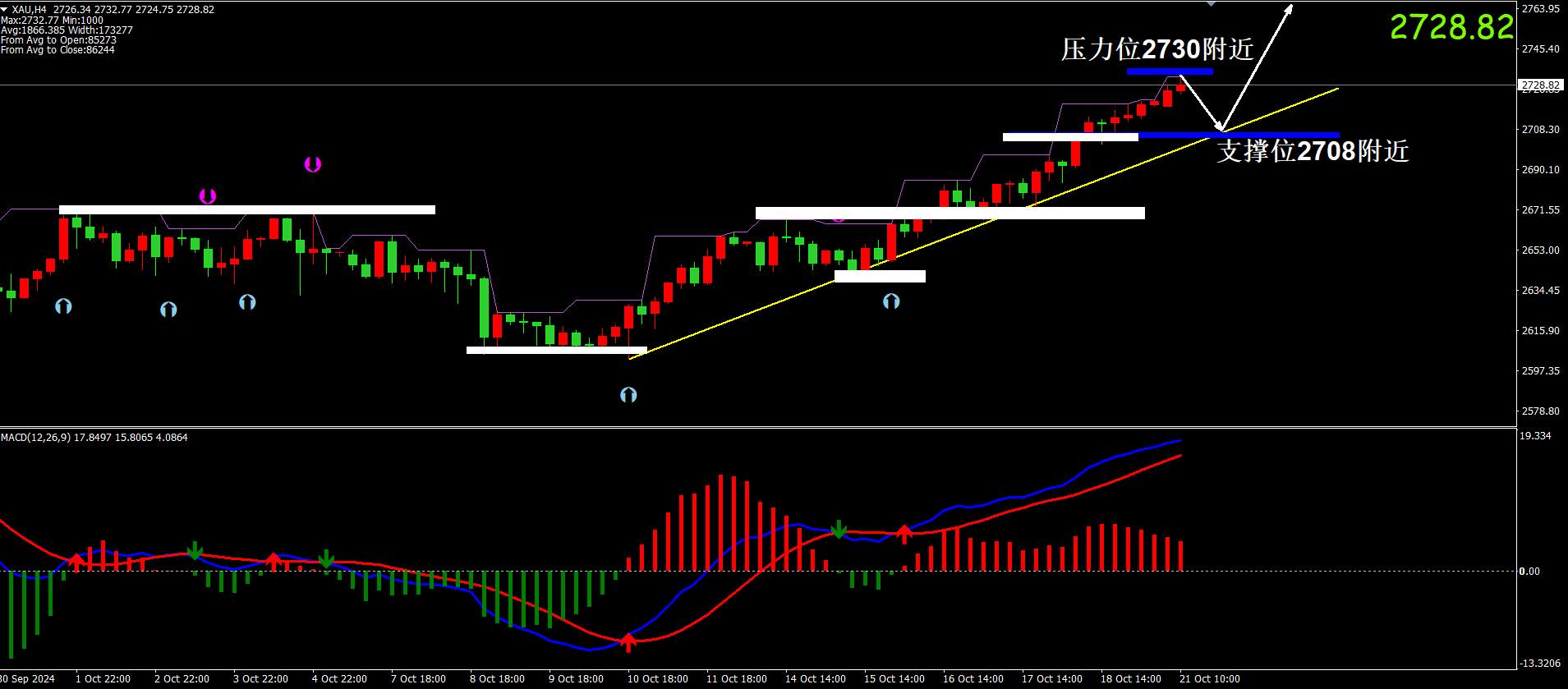1568x689 pixels.
Task: Click the '1 Oct 22:00' time label
Action: point(103,679)
